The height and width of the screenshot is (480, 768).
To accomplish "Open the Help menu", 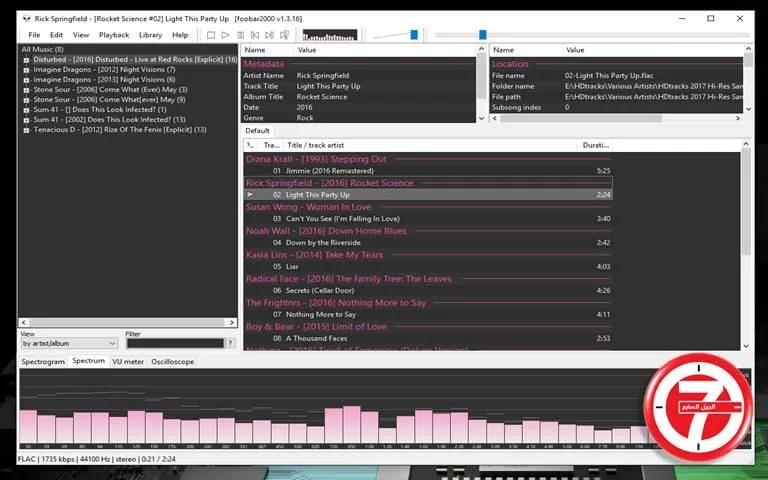I will click(180, 35).
